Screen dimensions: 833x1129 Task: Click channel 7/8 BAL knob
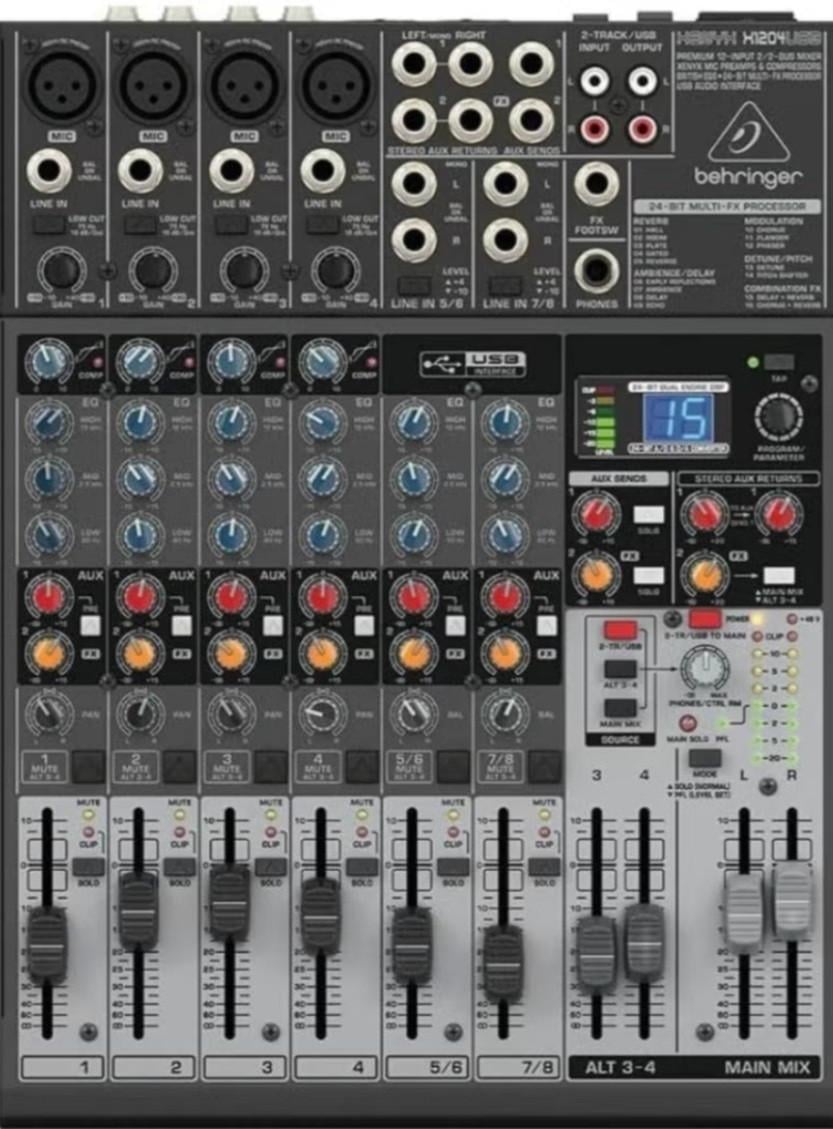(x=505, y=714)
